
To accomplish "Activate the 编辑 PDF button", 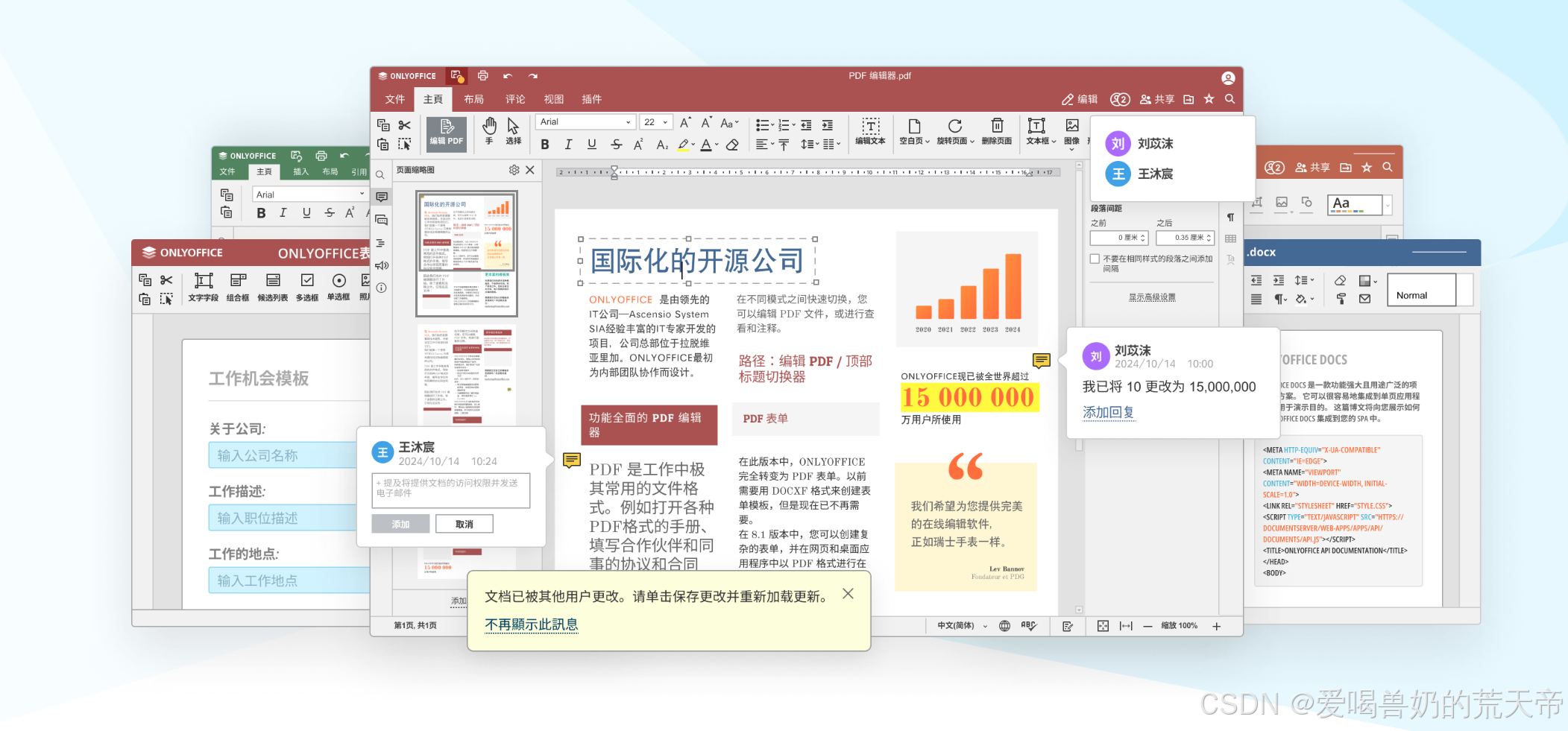I will point(447,133).
